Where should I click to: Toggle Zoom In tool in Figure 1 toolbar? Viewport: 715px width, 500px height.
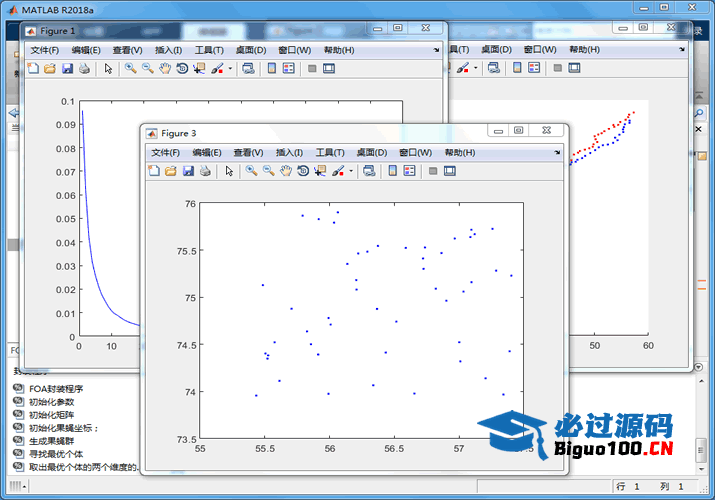coord(131,68)
